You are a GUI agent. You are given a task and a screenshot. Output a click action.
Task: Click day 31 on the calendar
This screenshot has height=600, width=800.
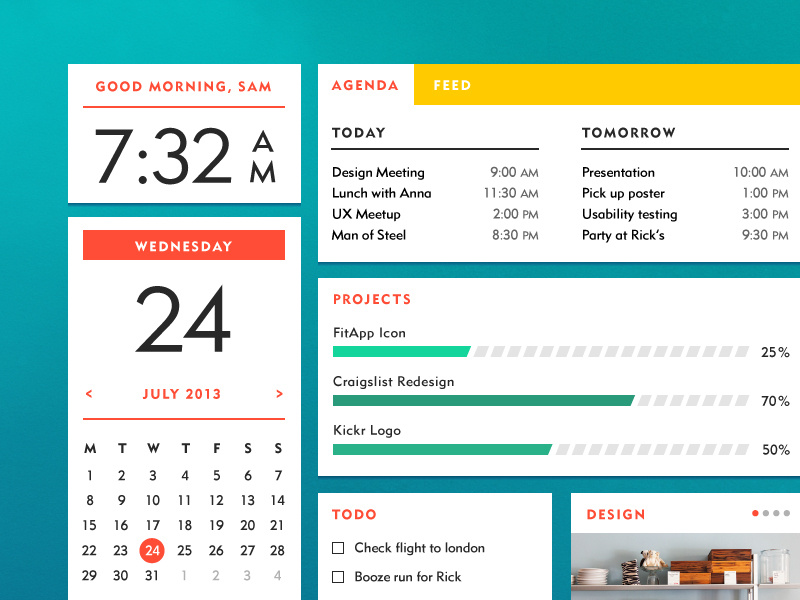point(153,575)
